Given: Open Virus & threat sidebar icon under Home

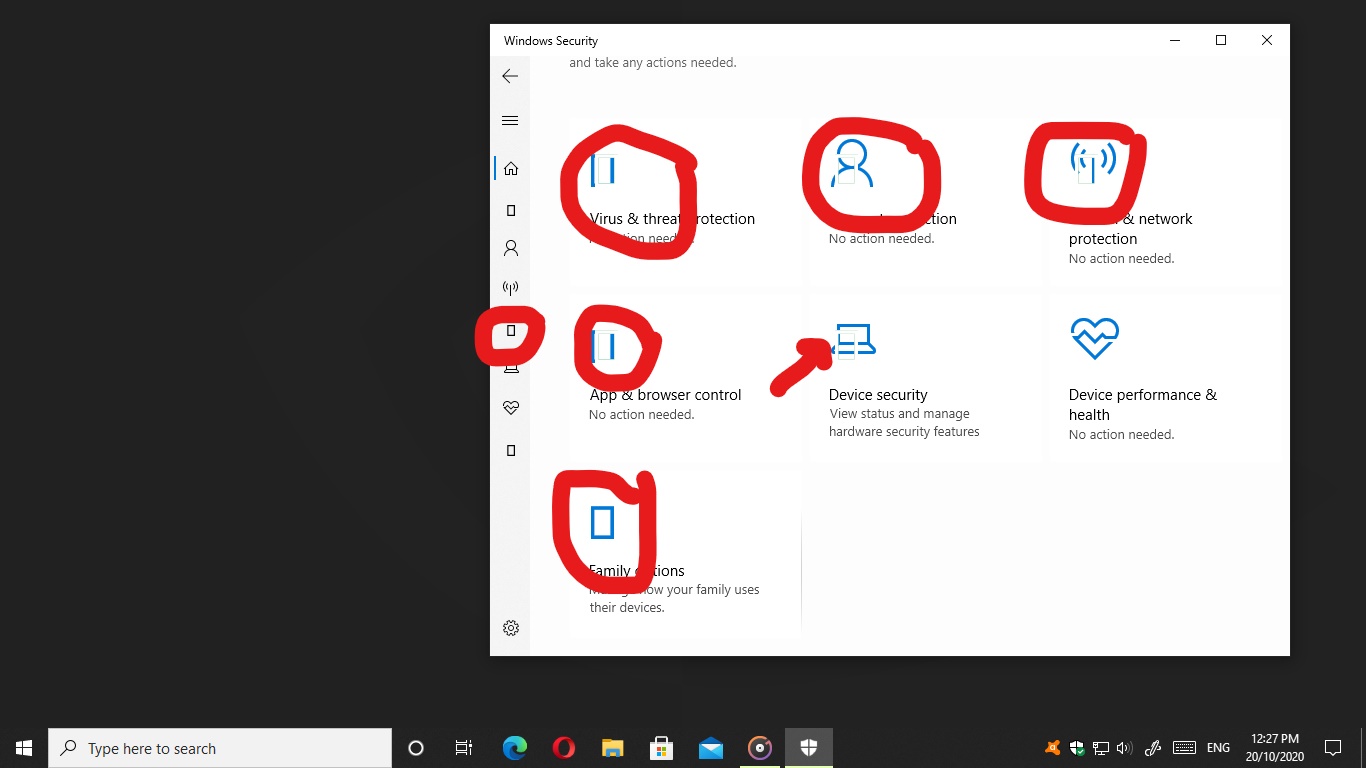Looking at the screenshot, I should click(x=511, y=210).
